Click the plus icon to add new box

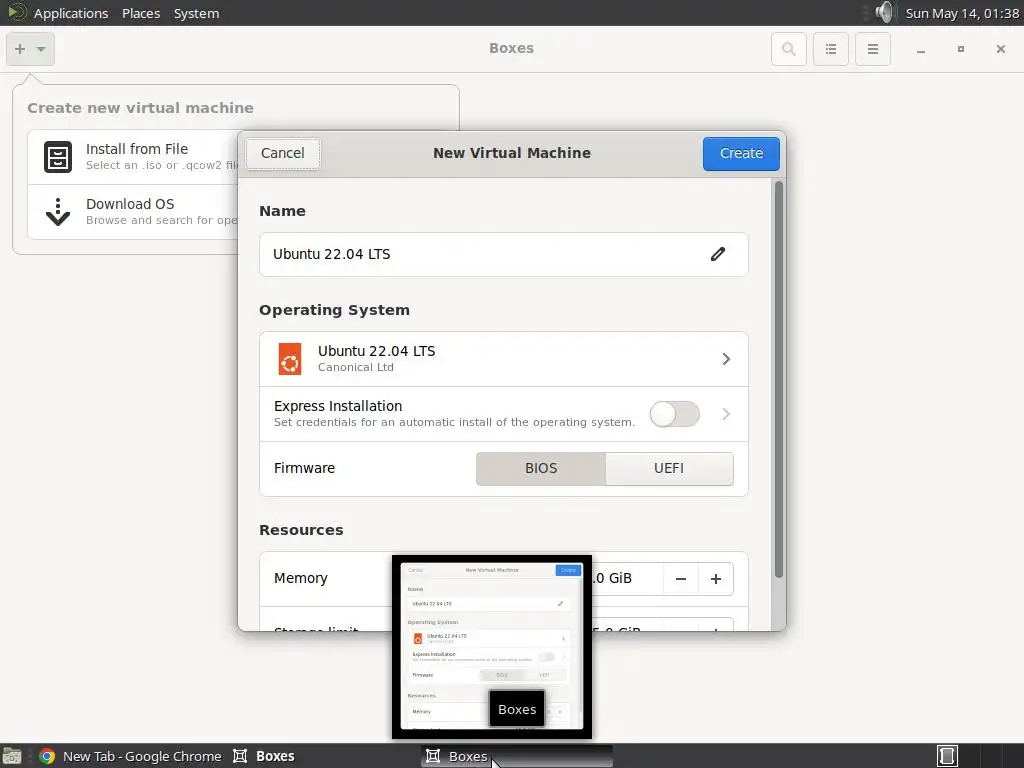20,49
